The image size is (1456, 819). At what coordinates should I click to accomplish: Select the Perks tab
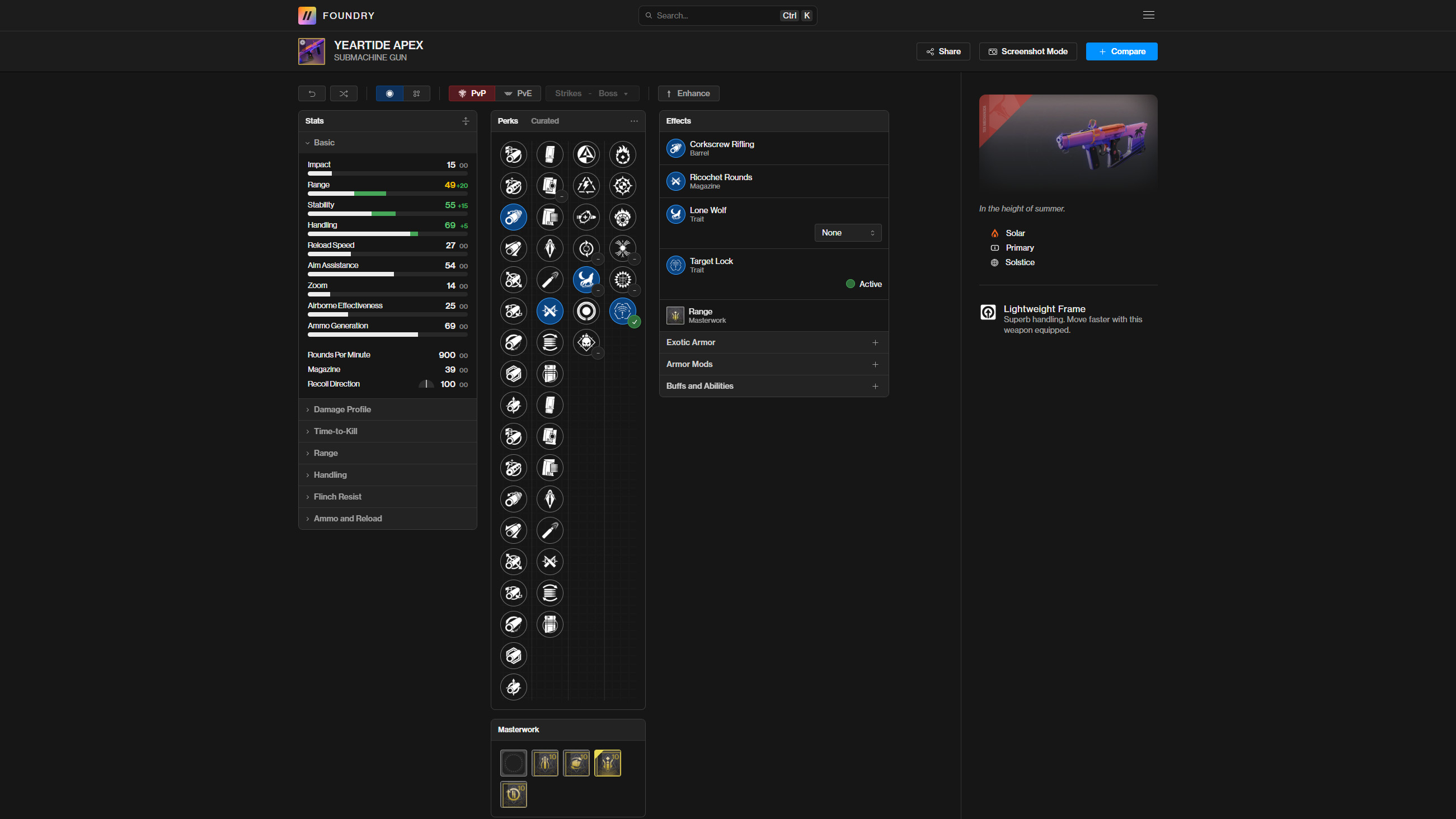tap(508, 121)
